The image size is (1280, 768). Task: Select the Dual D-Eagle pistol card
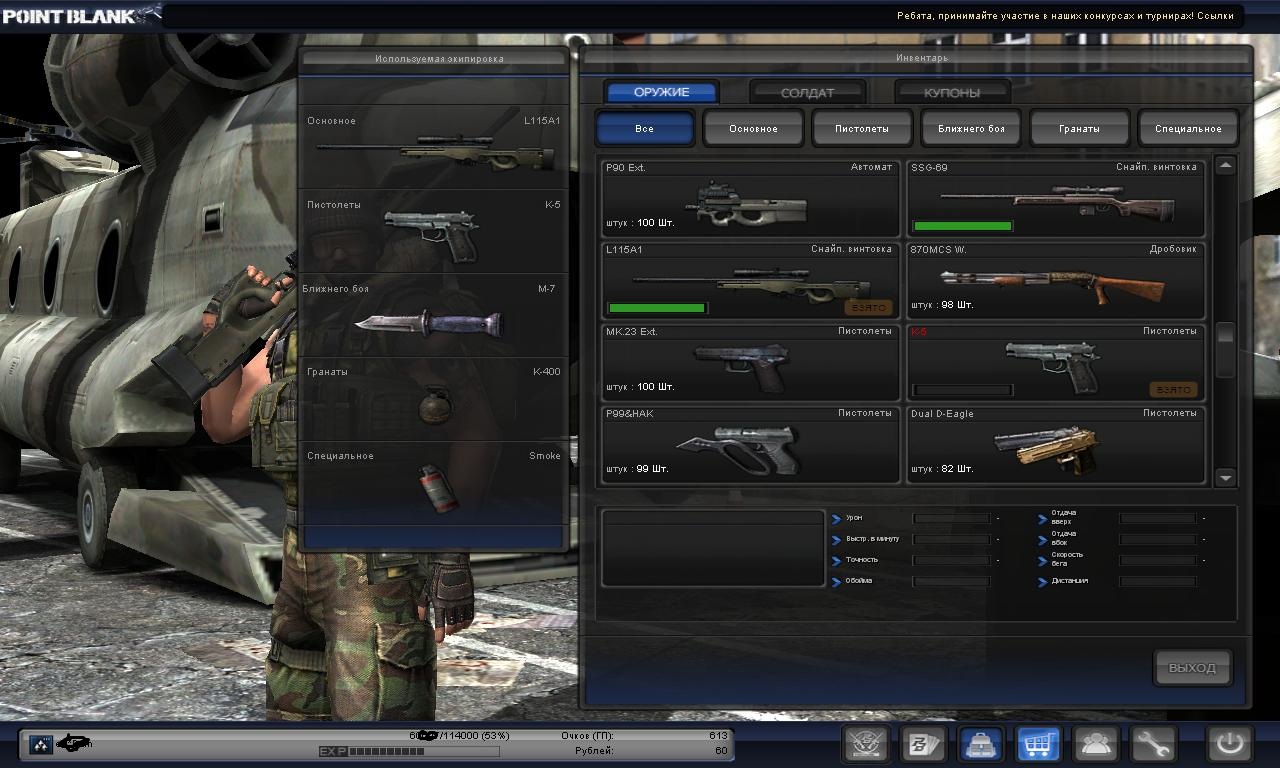(x=1056, y=444)
